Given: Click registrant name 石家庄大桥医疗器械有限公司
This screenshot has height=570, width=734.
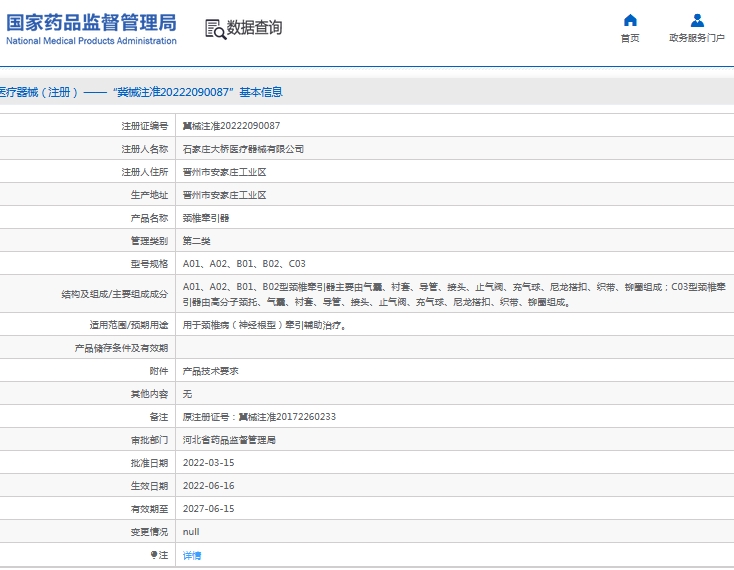Looking at the screenshot, I should click(243, 149).
